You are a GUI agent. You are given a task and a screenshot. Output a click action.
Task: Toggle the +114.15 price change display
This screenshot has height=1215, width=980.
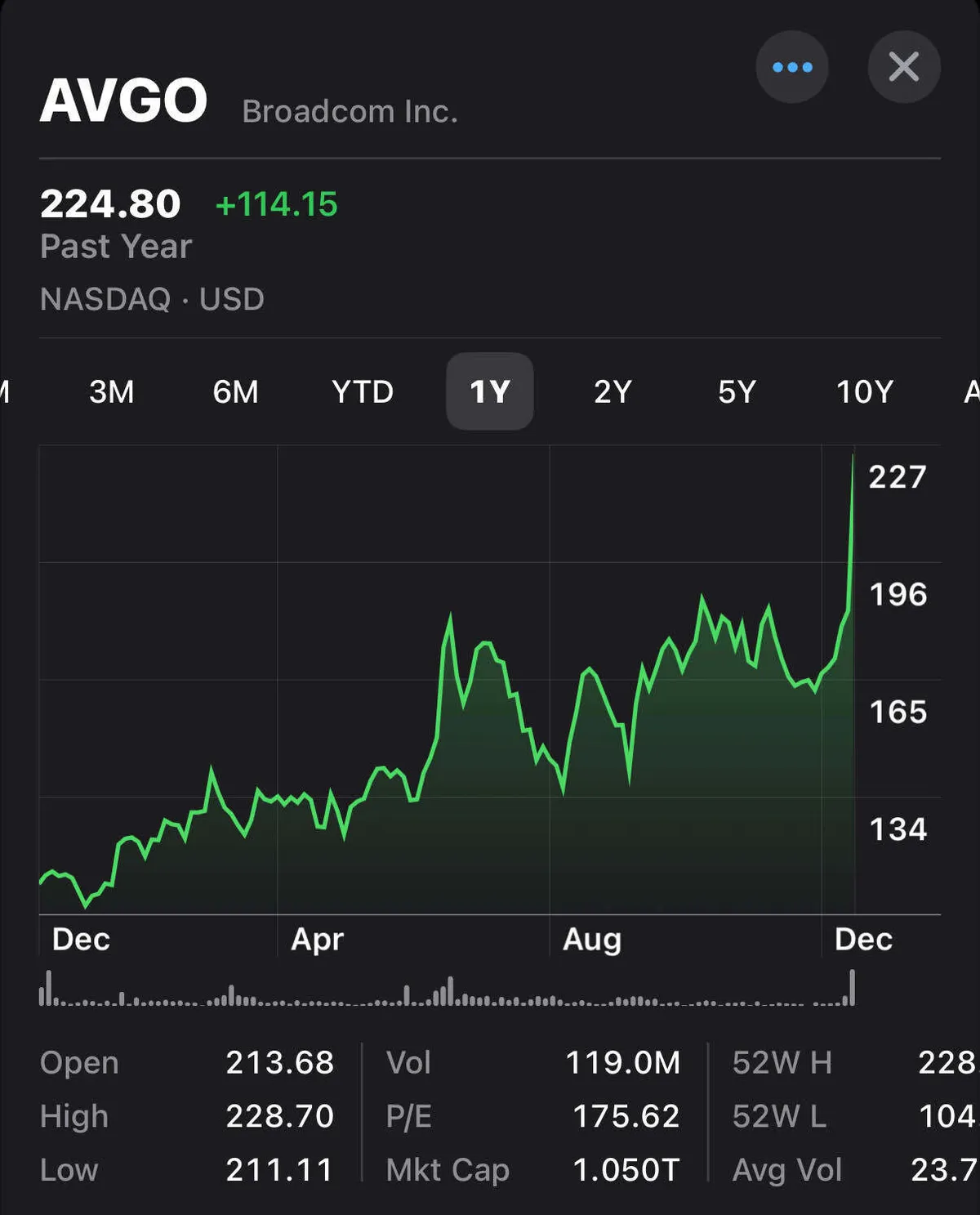(x=276, y=204)
